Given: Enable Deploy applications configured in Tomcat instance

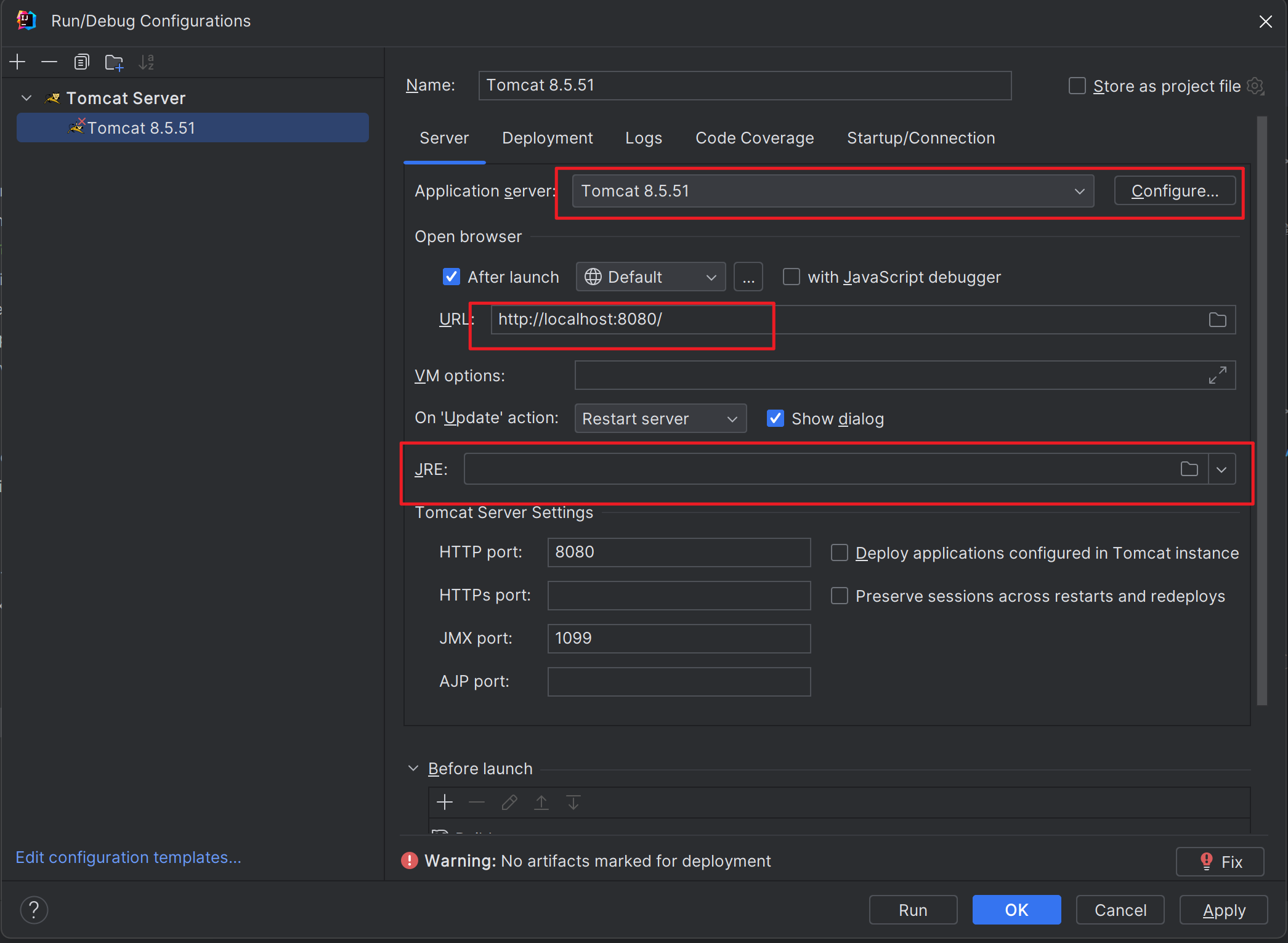Looking at the screenshot, I should tap(839, 552).
